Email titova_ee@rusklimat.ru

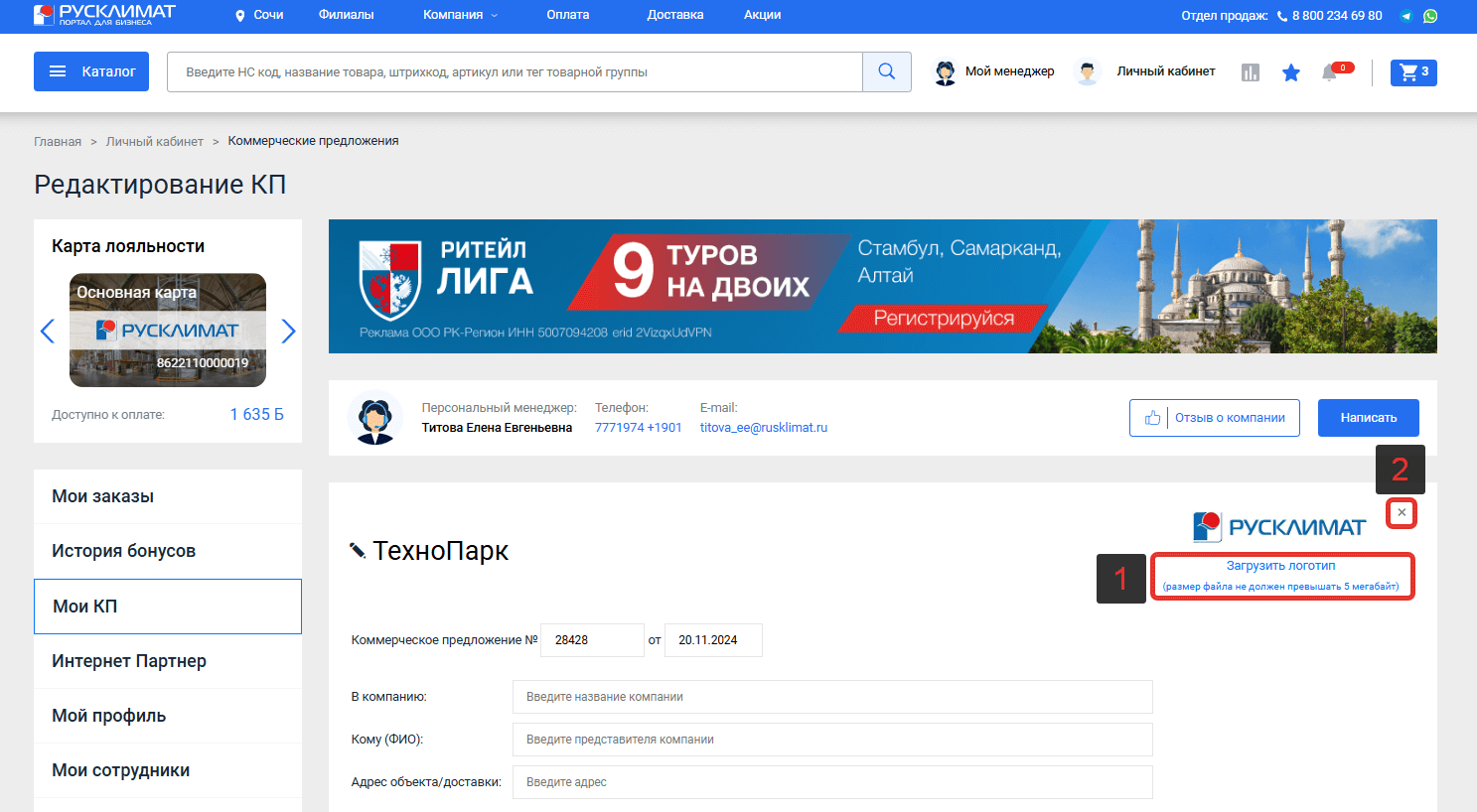764,428
